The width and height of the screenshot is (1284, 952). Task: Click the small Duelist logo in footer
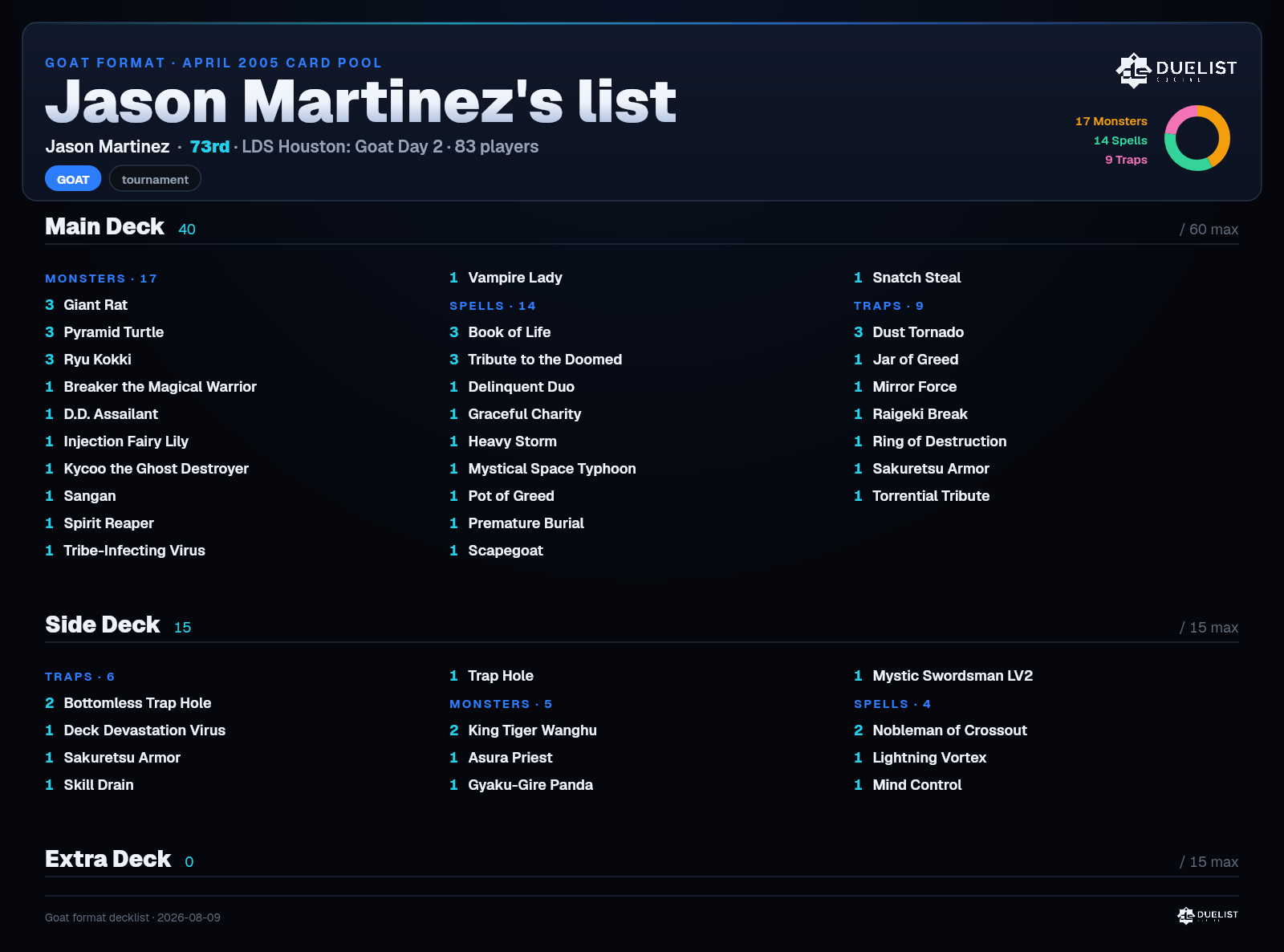tap(1208, 915)
